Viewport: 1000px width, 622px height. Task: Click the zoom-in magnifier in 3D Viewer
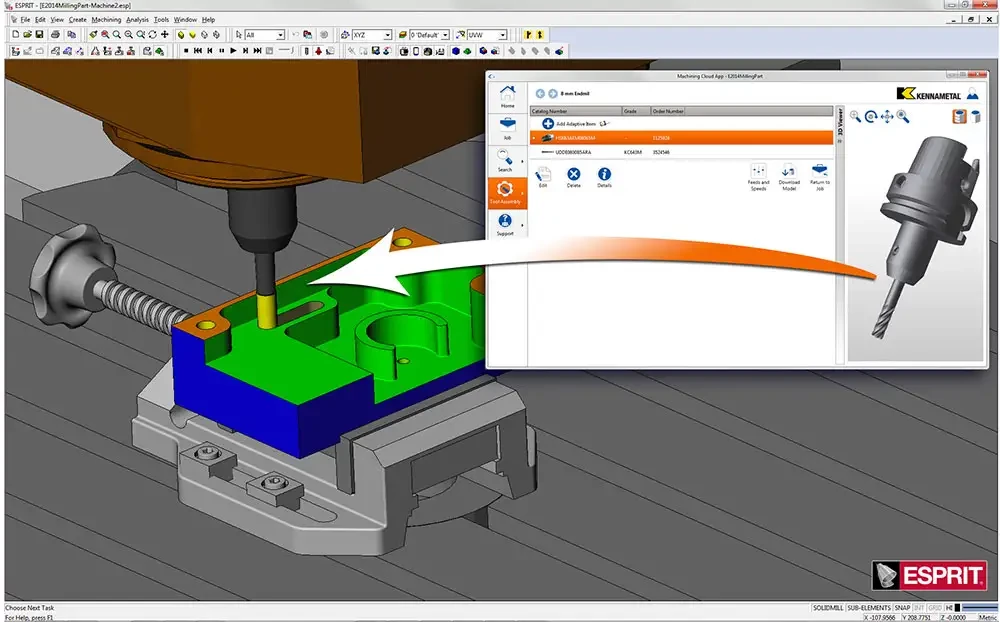[x=855, y=116]
